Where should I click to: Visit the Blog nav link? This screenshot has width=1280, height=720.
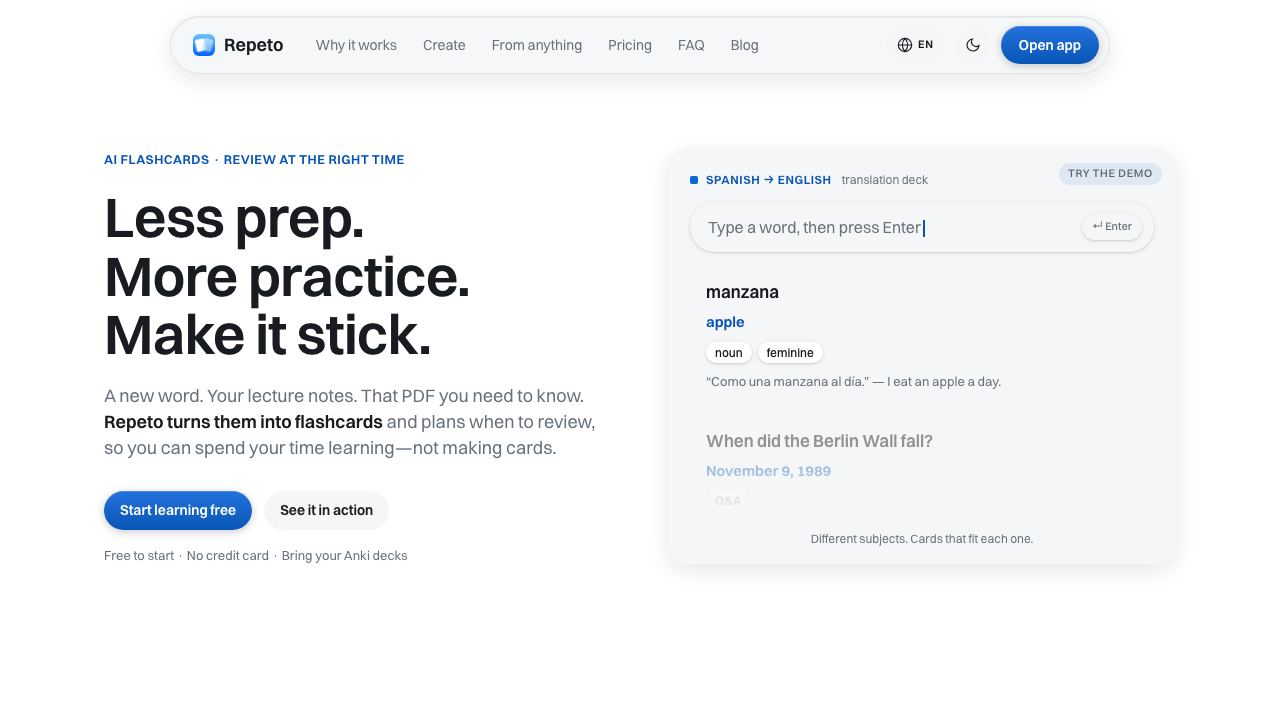click(x=745, y=45)
